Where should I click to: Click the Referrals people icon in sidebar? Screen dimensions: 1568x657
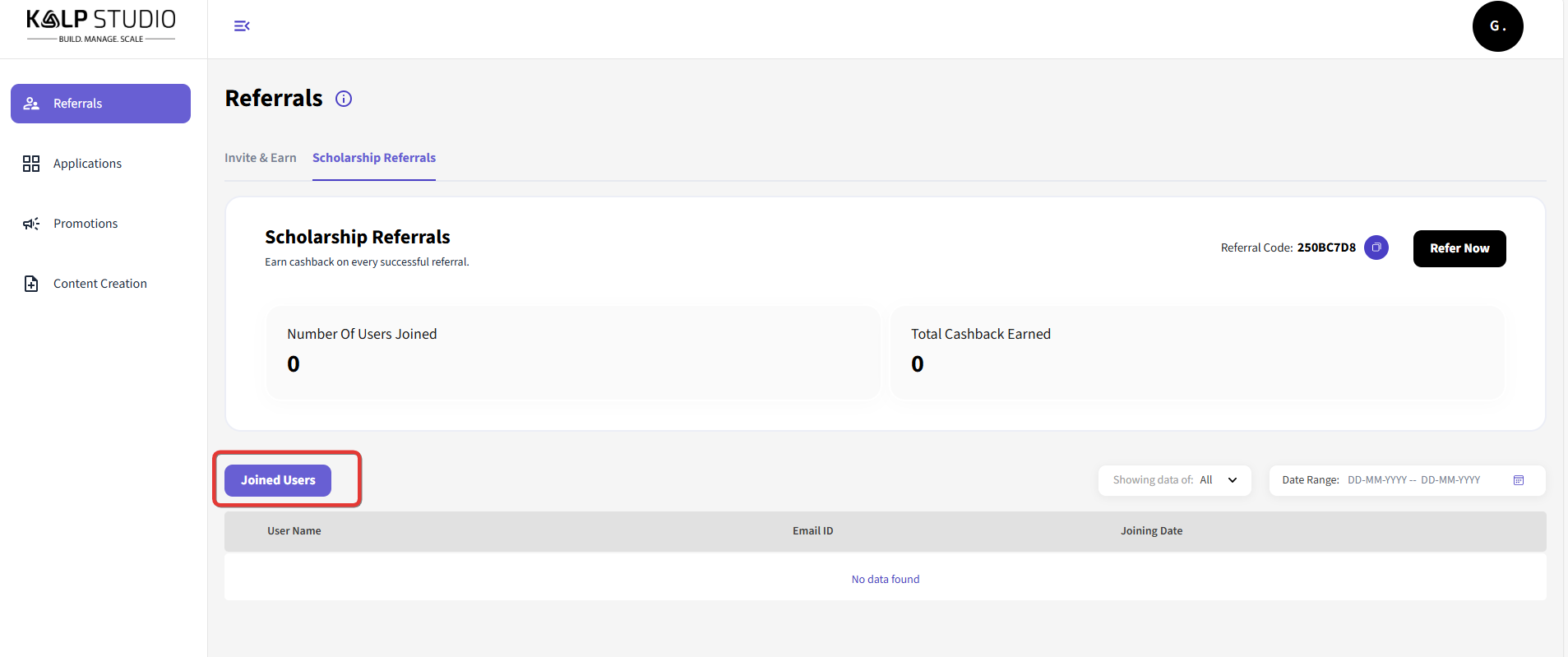[31, 104]
